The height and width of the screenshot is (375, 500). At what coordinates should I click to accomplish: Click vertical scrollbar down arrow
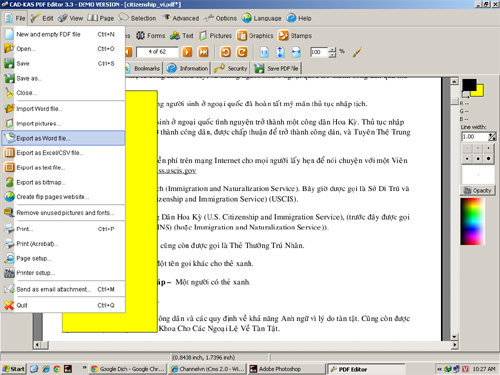coord(454,337)
